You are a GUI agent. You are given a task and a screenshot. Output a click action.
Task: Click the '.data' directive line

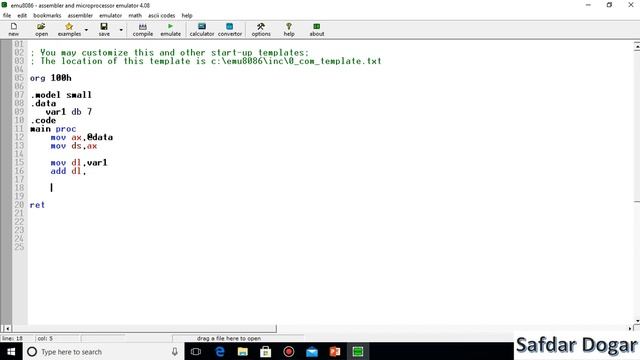[43, 103]
